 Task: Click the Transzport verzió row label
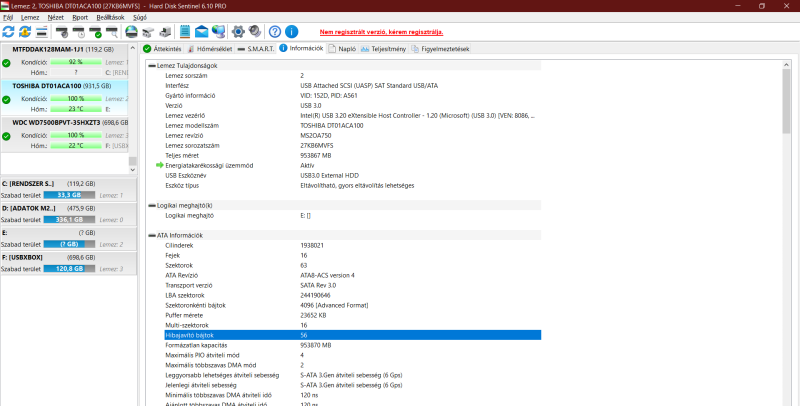[x=189, y=285]
